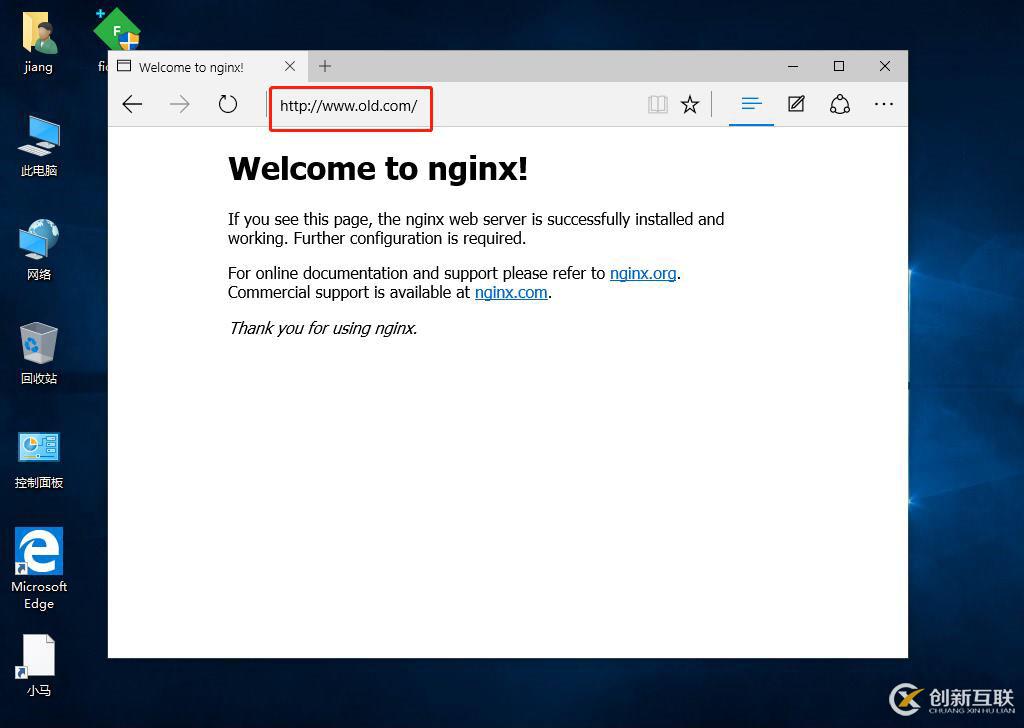Screen dimensions: 1024x728
Task: Click inside the highlighted address bar
Action: point(350,106)
